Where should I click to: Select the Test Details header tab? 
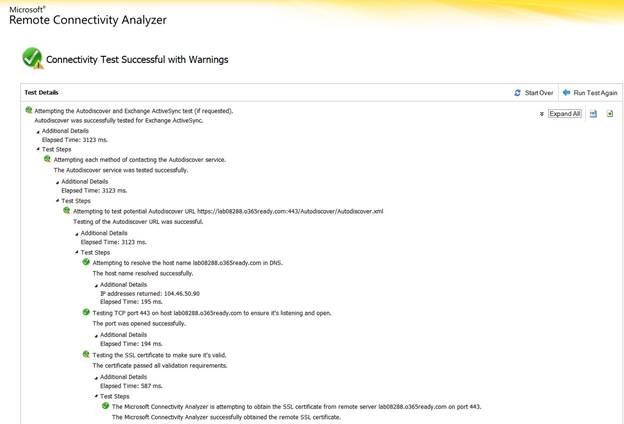point(41,92)
